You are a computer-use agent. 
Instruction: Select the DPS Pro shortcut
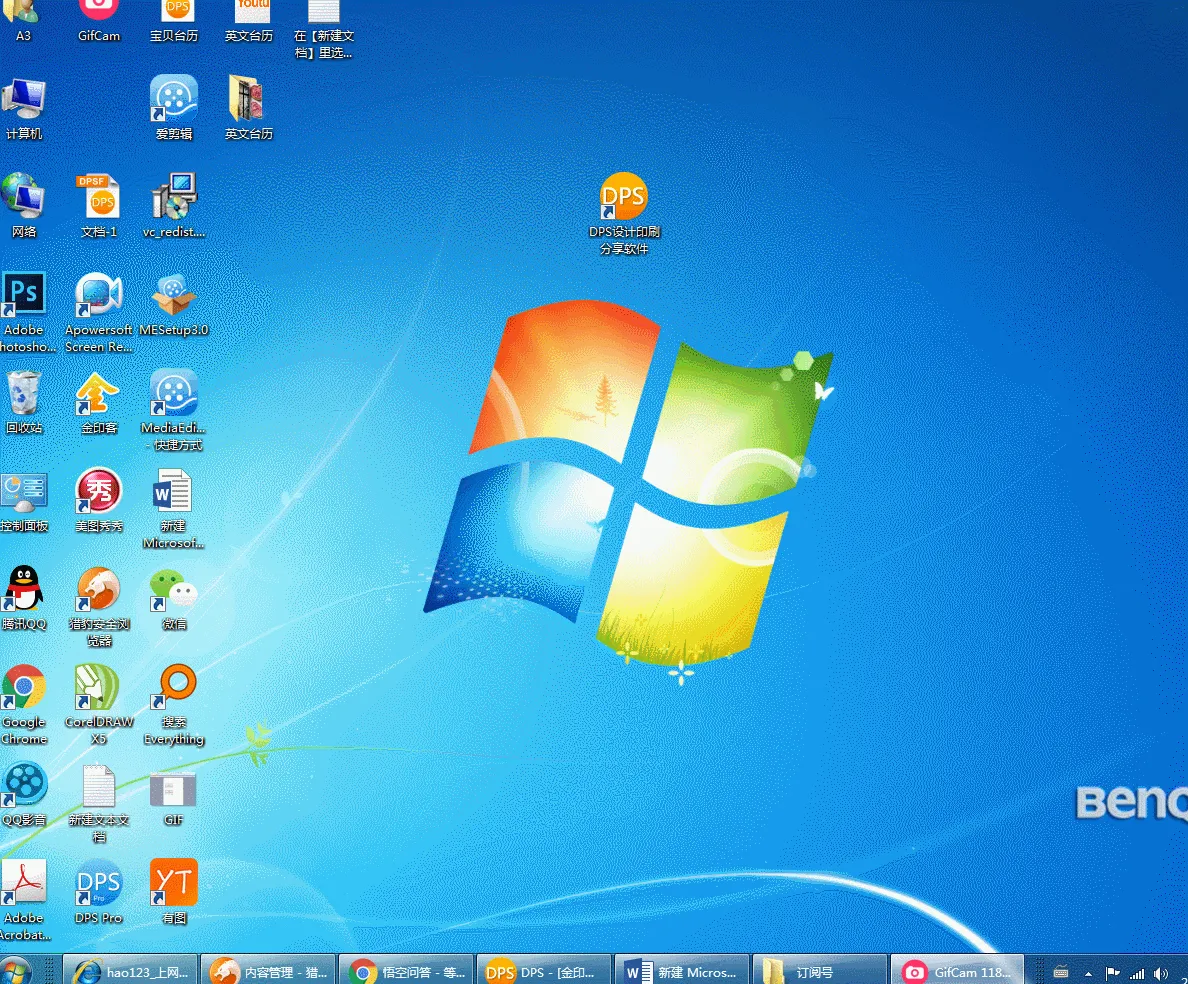tap(98, 892)
